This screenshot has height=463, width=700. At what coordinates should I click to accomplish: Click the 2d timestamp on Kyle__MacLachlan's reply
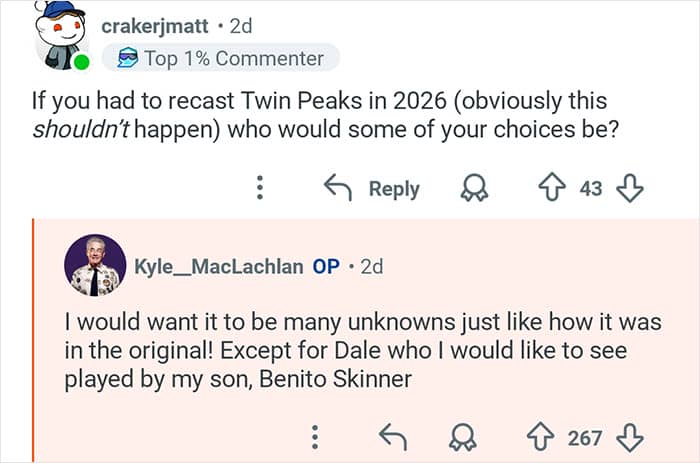point(371,266)
